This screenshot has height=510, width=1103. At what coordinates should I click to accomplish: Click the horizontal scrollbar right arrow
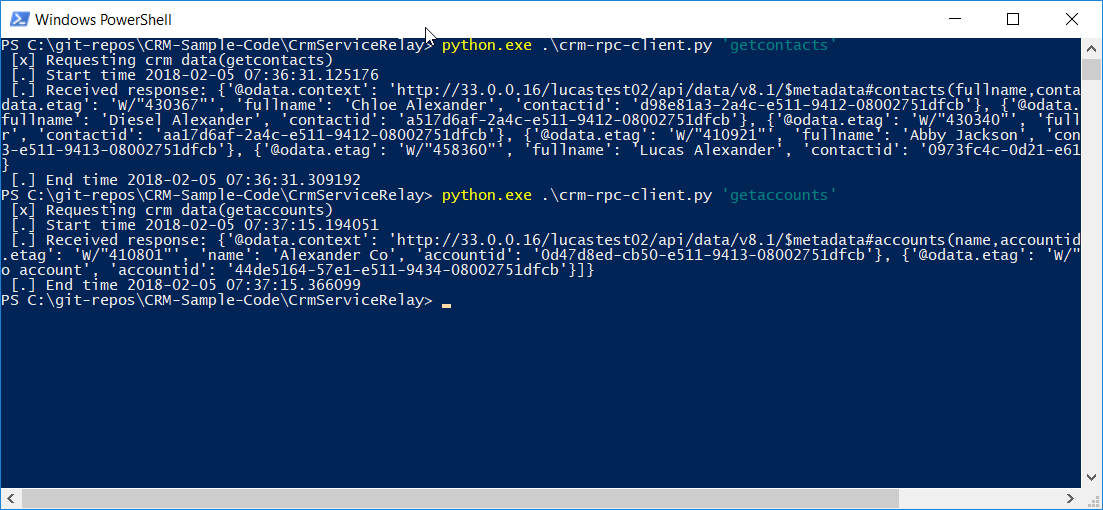[1071, 498]
